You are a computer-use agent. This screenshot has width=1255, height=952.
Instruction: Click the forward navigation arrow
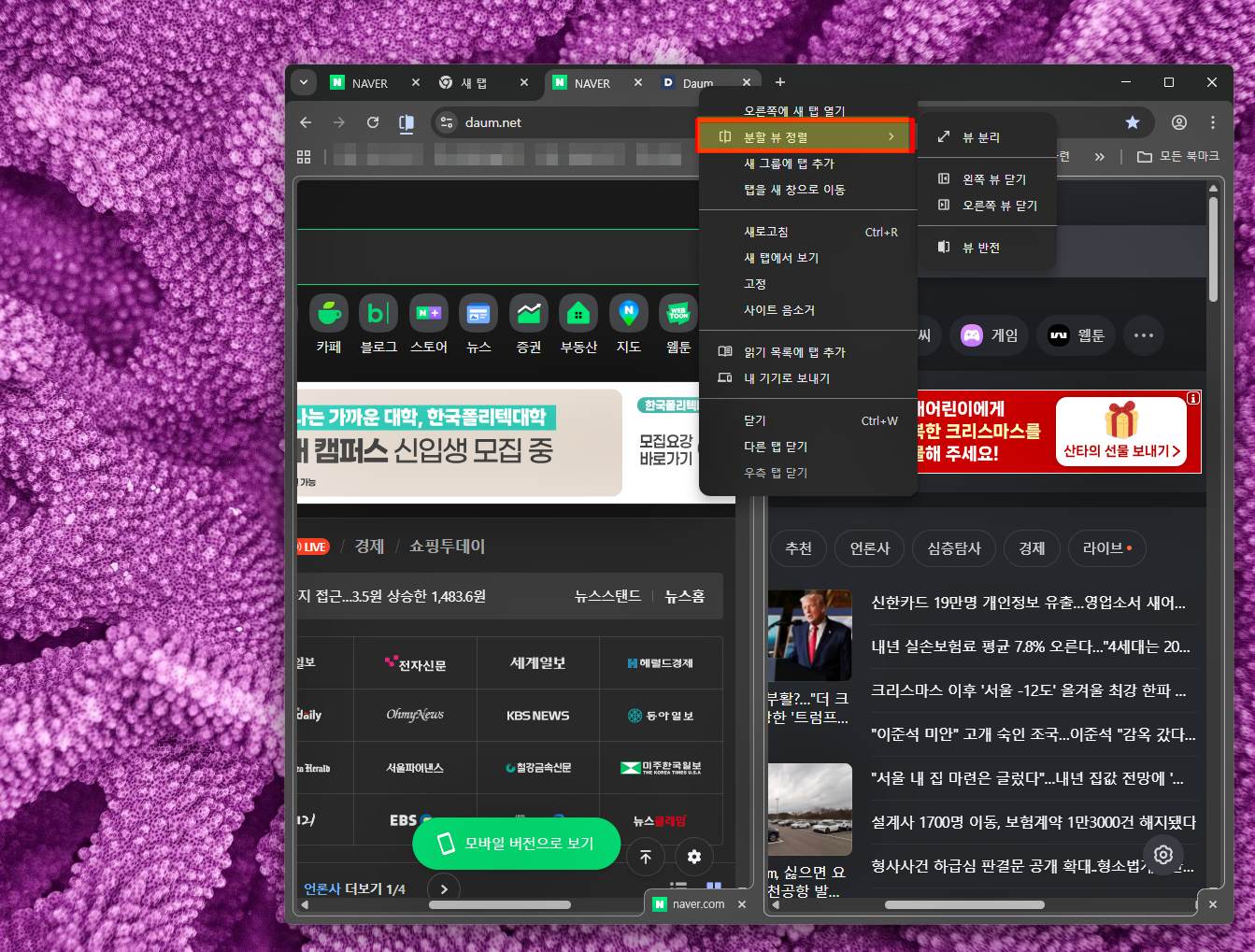pyautogui.click(x=339, y=122)
